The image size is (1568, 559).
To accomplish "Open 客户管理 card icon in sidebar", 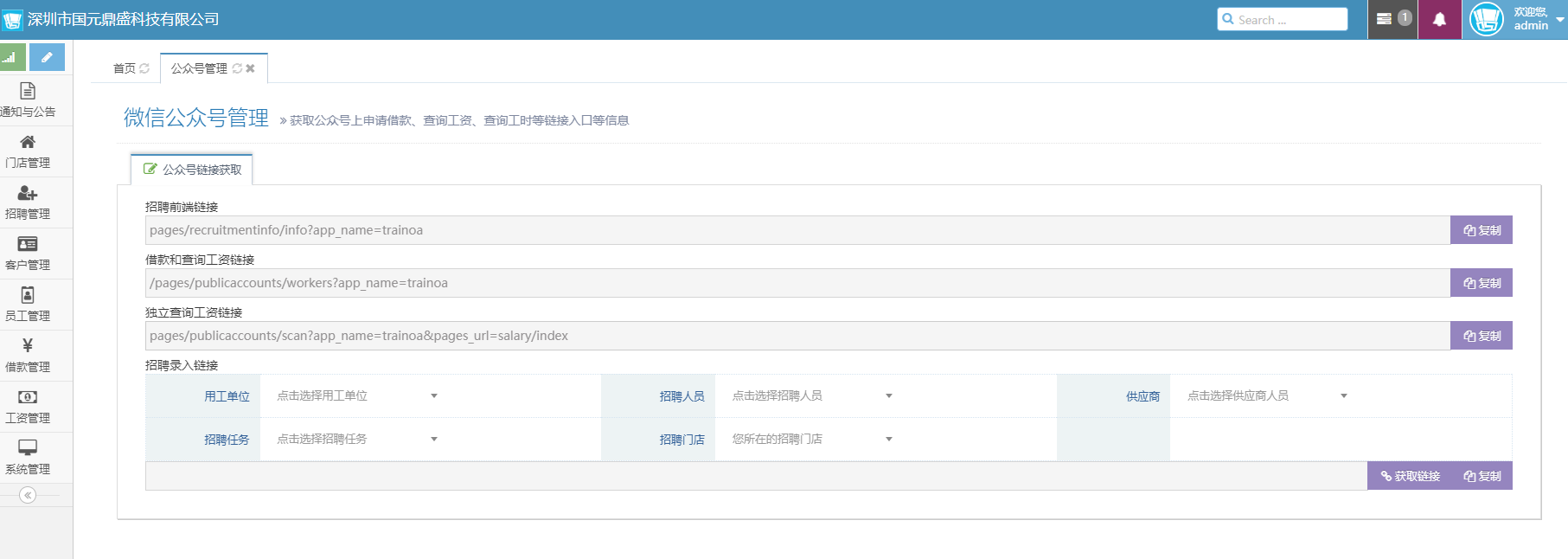I will tap(28, 244).
